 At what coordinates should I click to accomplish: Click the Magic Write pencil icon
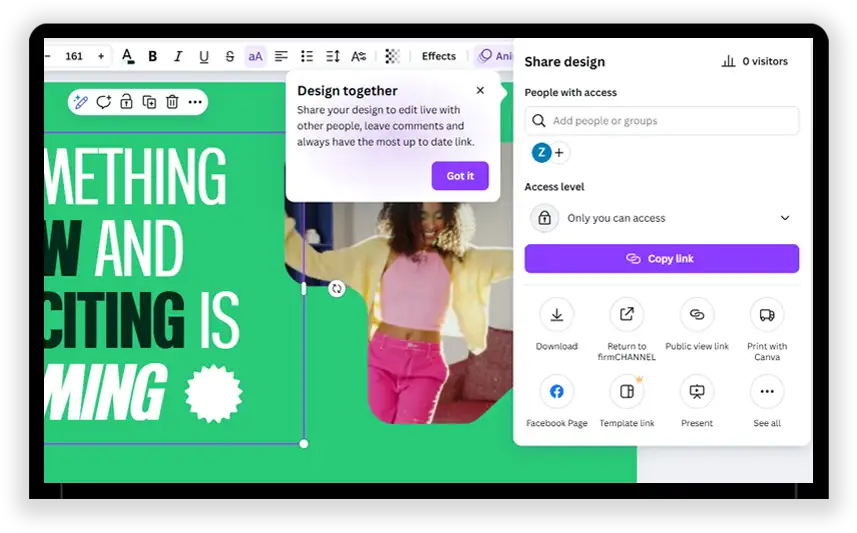(x=81, y=102)
